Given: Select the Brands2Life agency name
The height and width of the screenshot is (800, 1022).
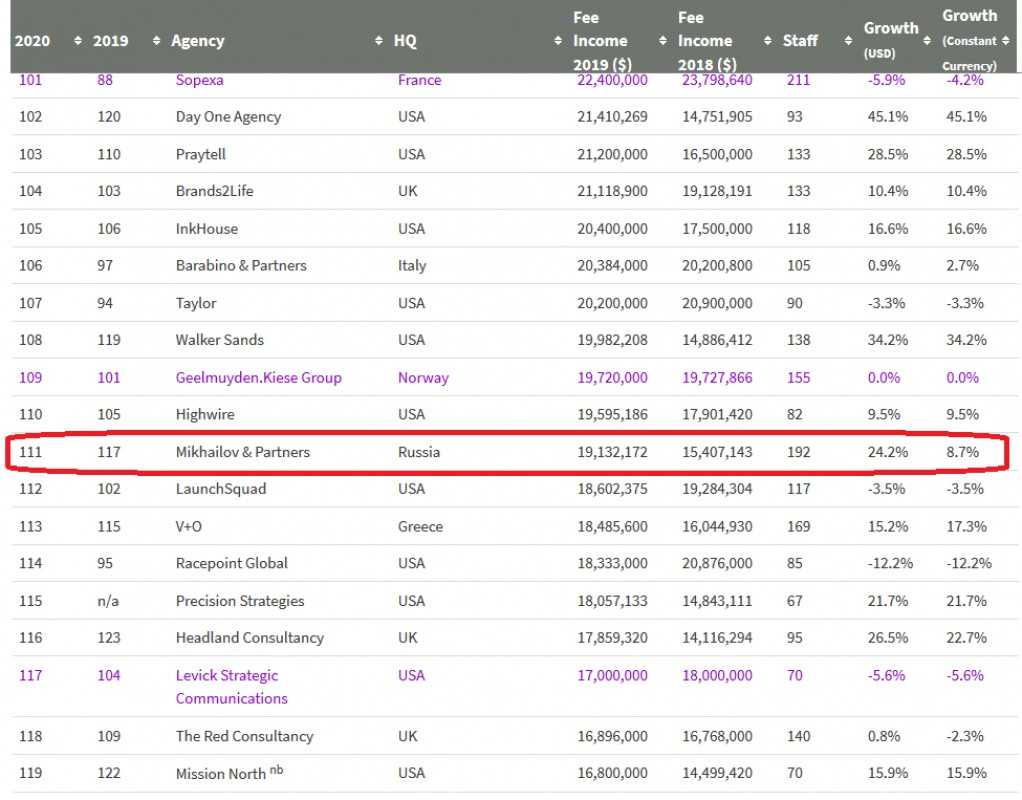Looking at the screenshot, I should [214, 191].
